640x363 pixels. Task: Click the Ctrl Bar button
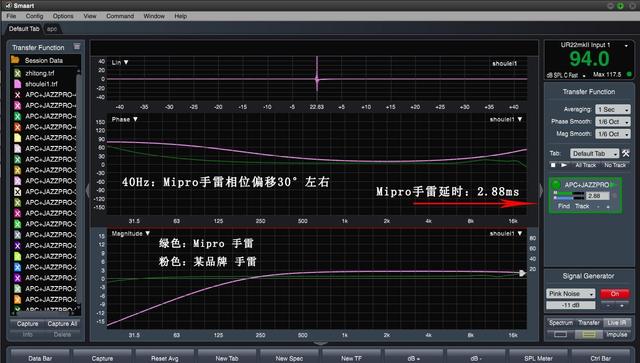pyautogui.click(x=600, y=358)
